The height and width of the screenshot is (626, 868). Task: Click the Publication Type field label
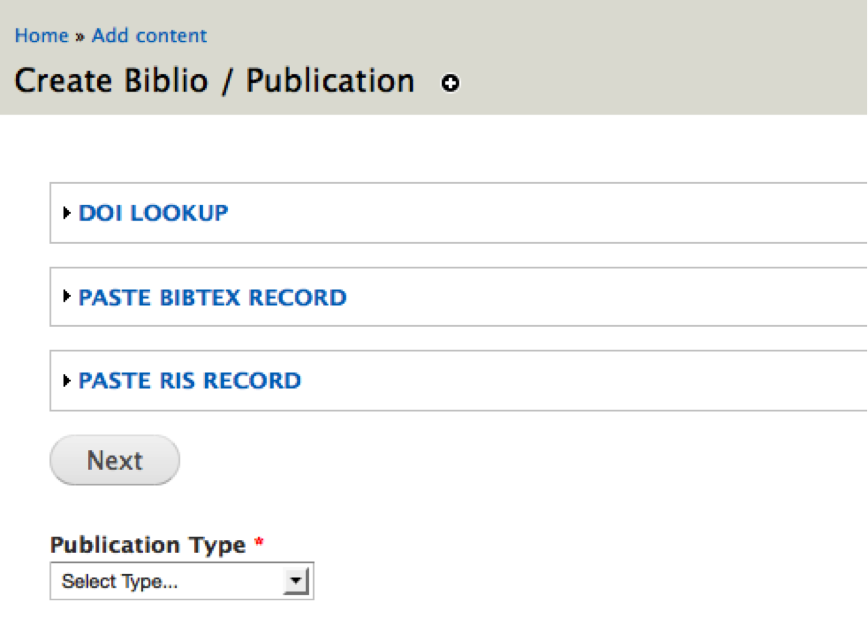pyautogui.click(x=148, y=545)
